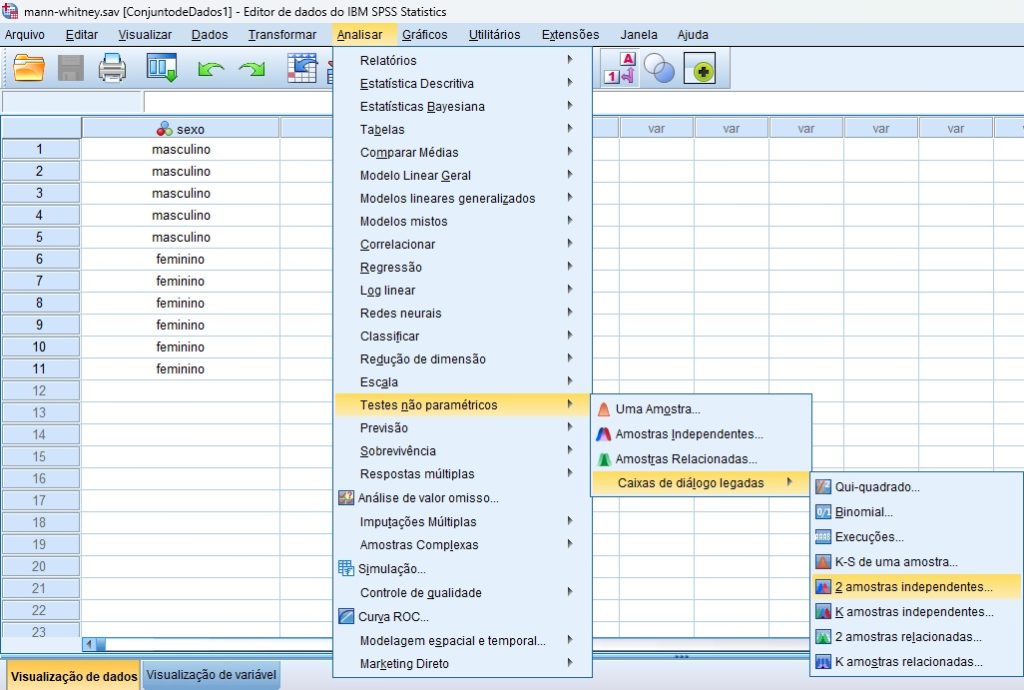Open the Janela menu
The width and height of the screenshot is (1024, 690).
point(639,35)
